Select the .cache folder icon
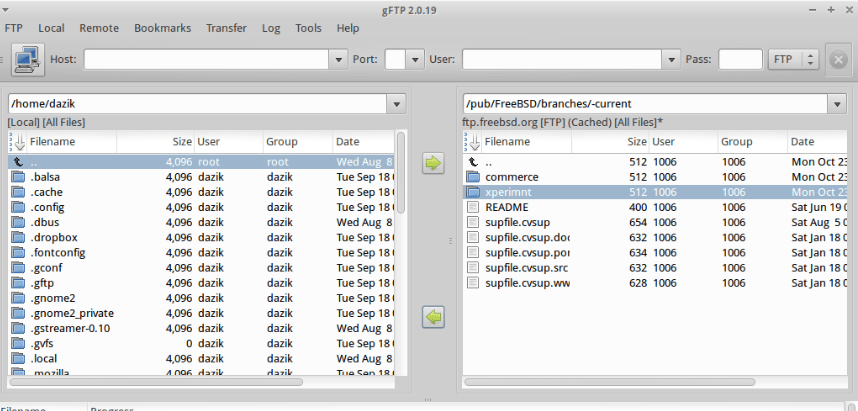This screenshot has height=411, width=858. tap(19, 193)
